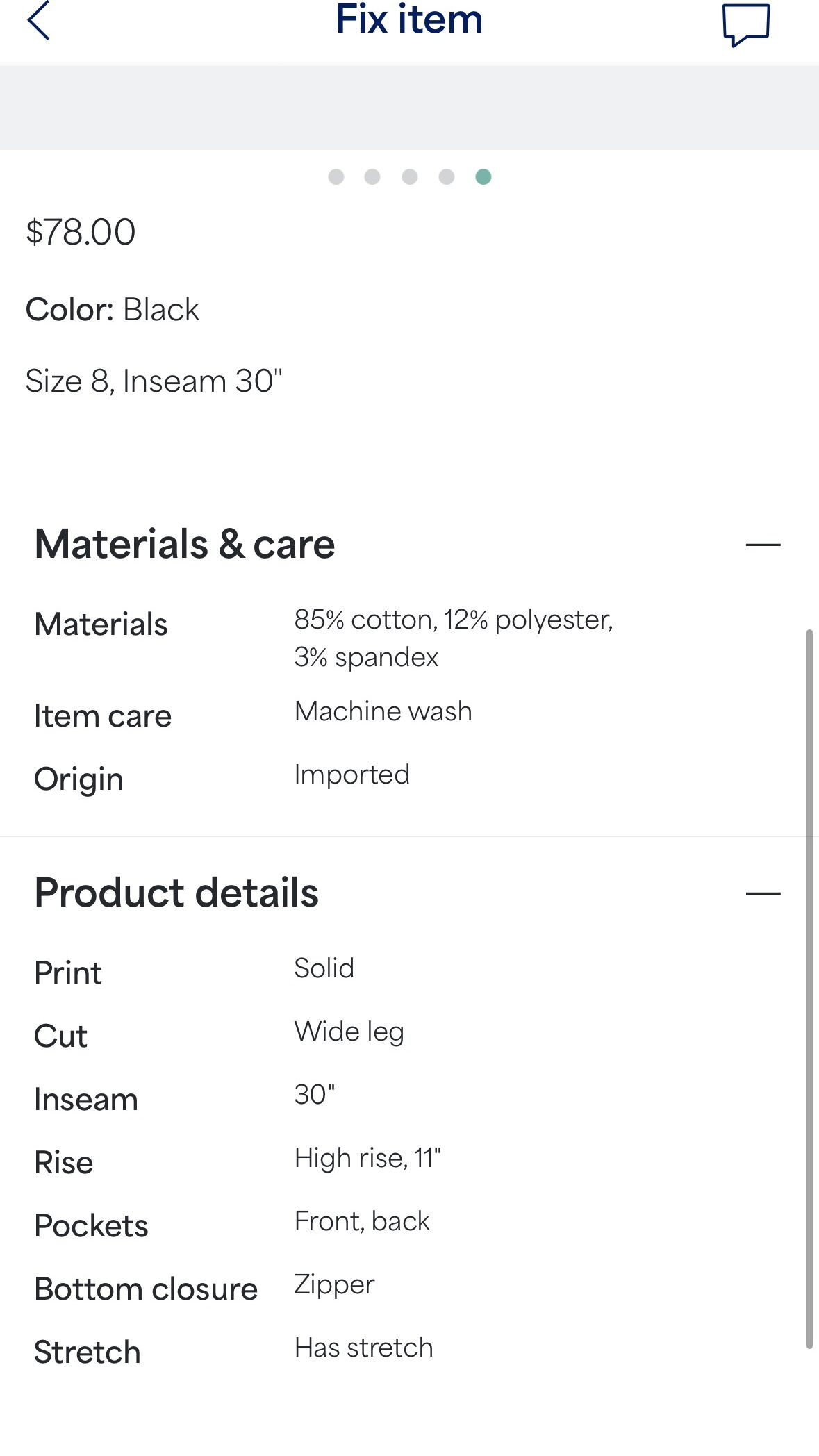Go to first image carousel dot

click(x=336, y=177)
